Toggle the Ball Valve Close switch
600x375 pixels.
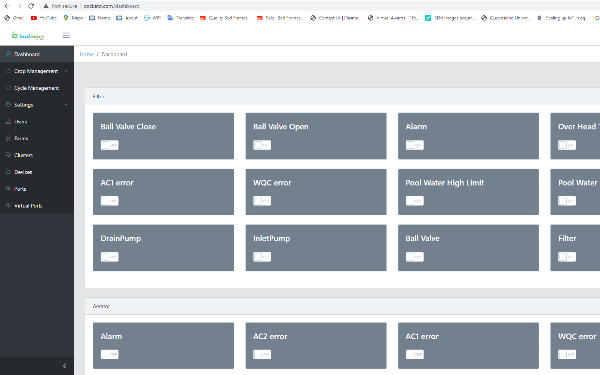click(x=109, y=145)
